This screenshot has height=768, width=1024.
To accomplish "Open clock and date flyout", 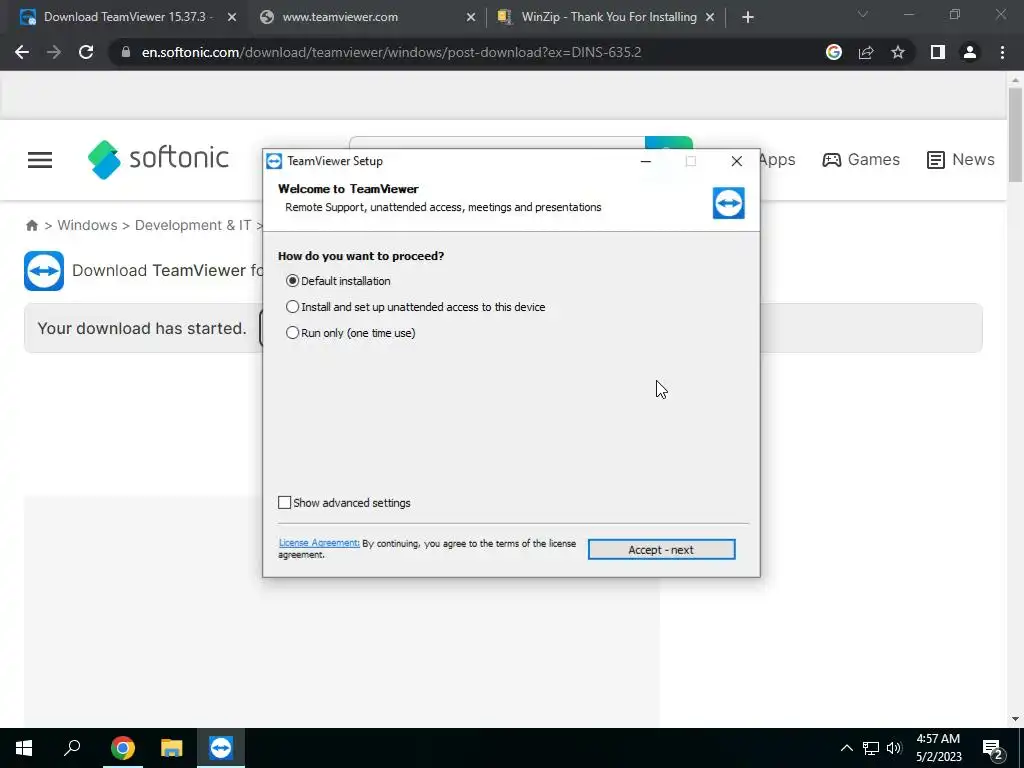I will click(x=938, y=748).
